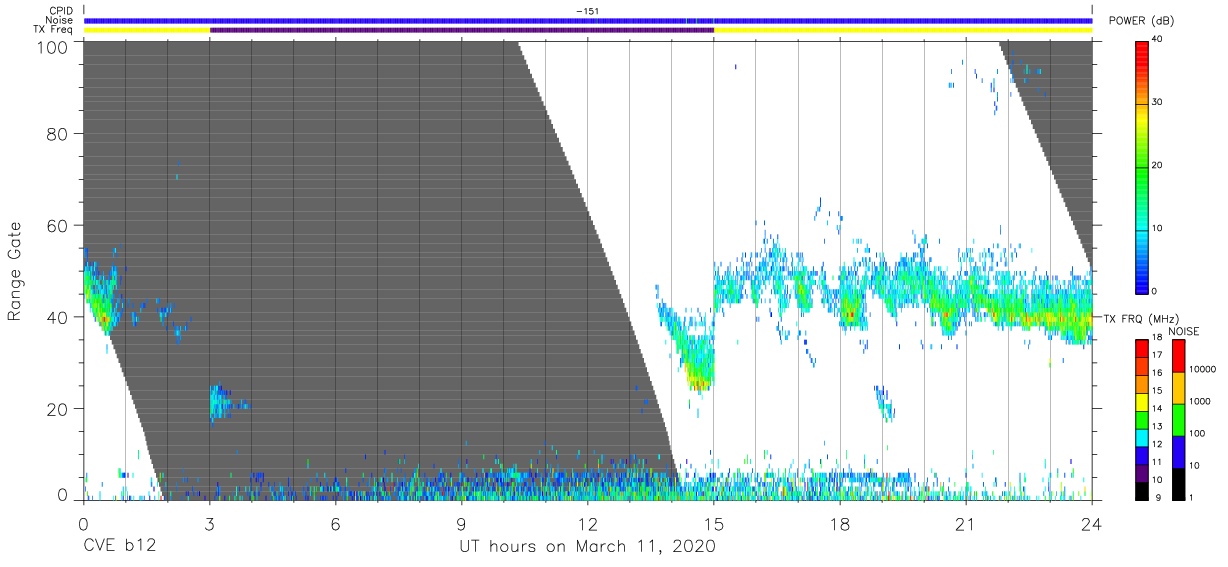1228x567 pixels.
Task: Click the 21 tick on the UT hours axis
Action: tap(966, 524)
